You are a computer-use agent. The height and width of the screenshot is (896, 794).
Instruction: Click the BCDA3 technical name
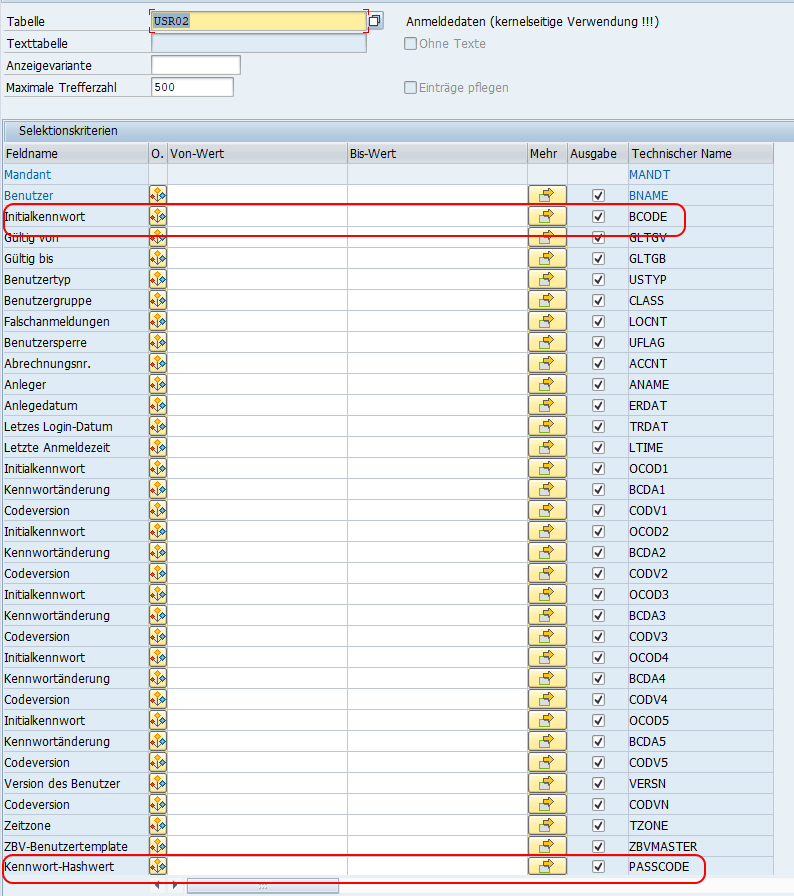(647, 615)
